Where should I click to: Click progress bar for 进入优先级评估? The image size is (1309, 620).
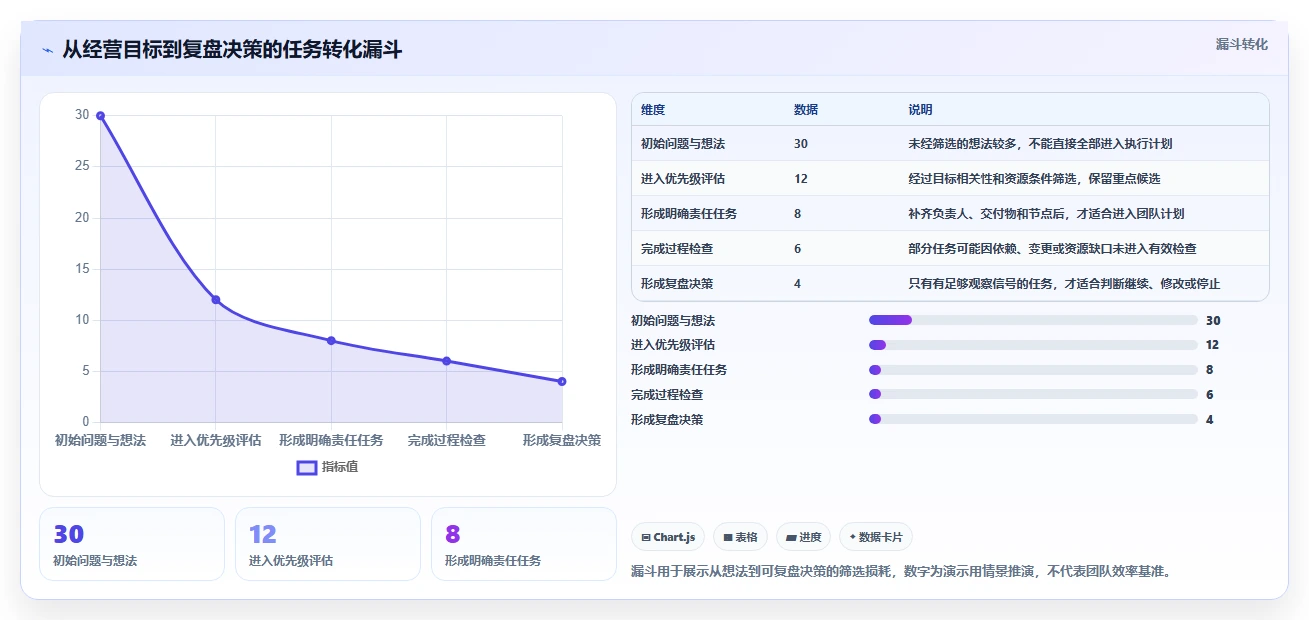1033,345
